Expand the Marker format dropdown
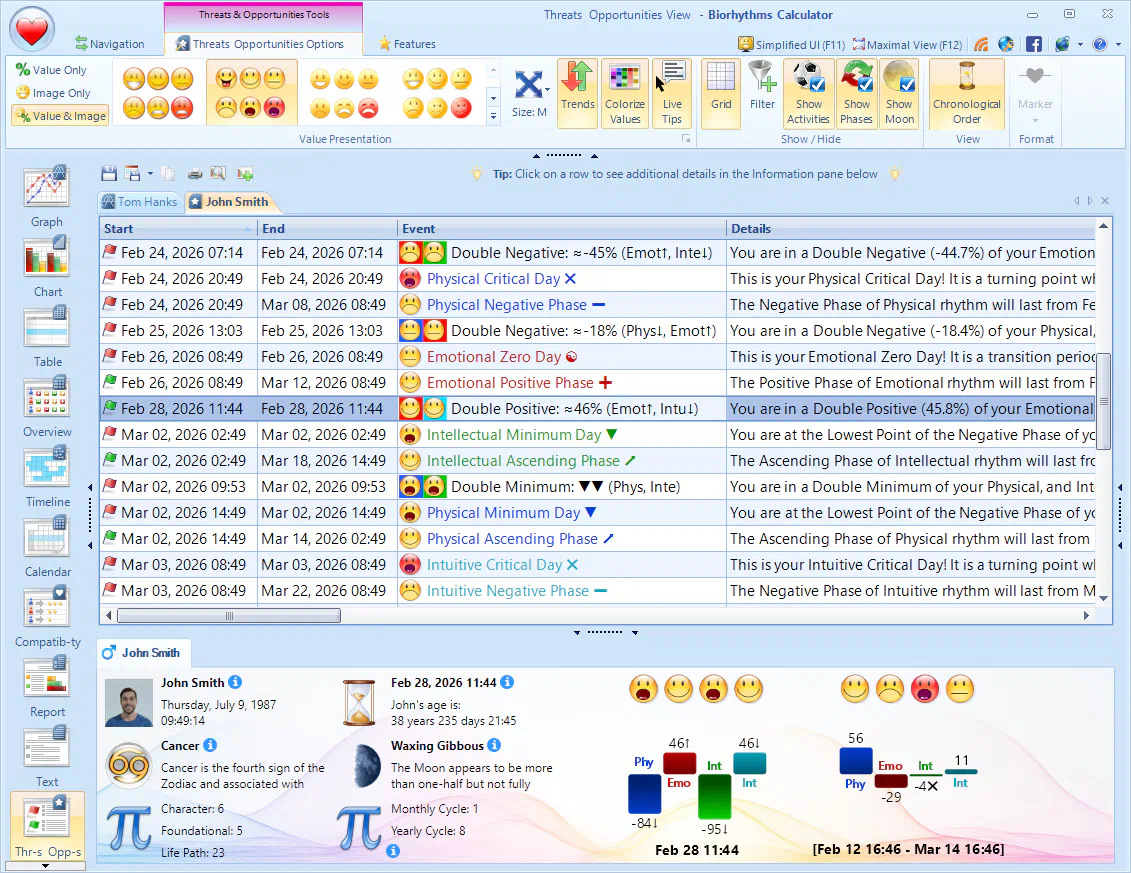Image resolution: width=1131 pixels, height=873 pixels. click(x=1035, y=119)
